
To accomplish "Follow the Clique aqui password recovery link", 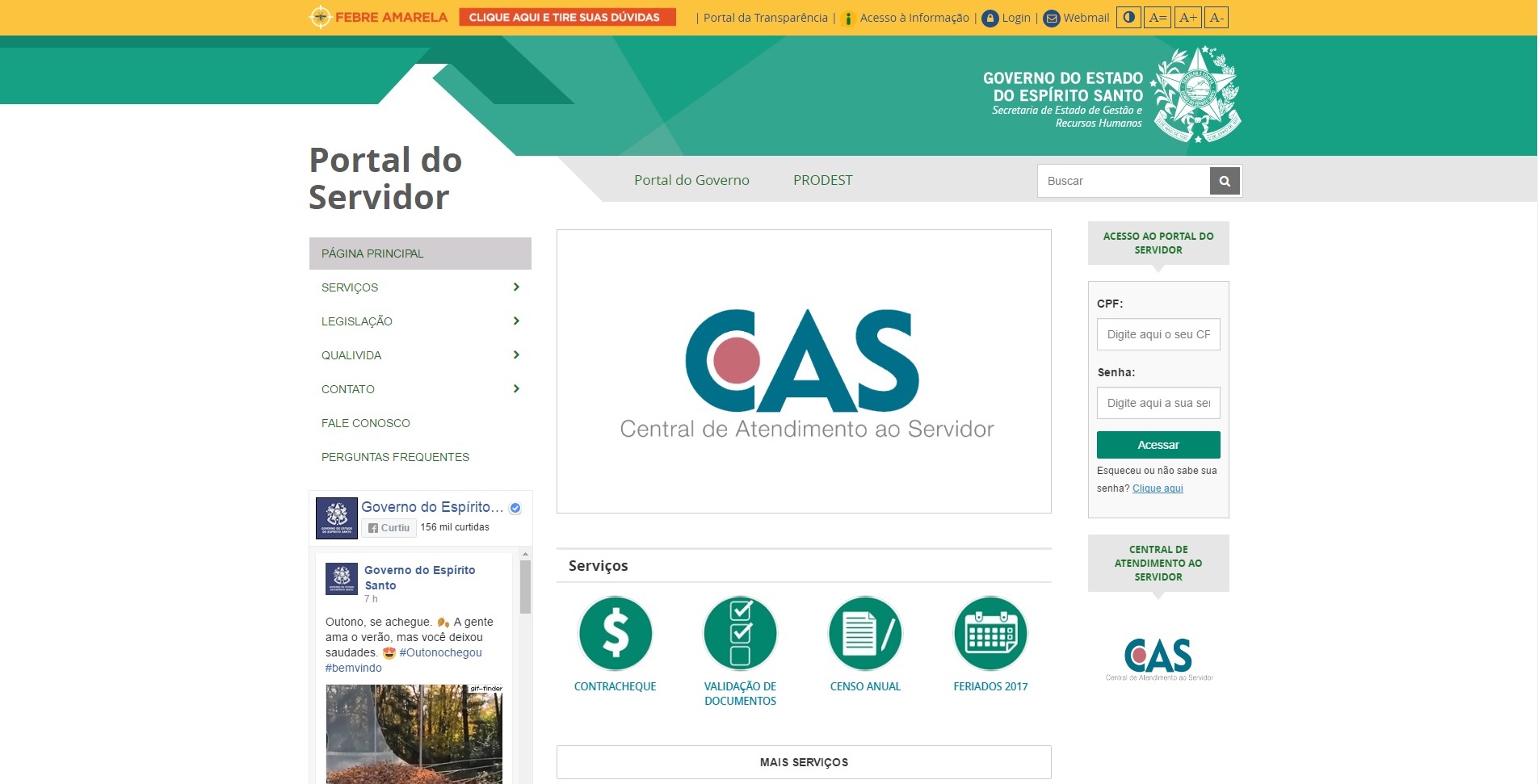I will (1158, 488).
